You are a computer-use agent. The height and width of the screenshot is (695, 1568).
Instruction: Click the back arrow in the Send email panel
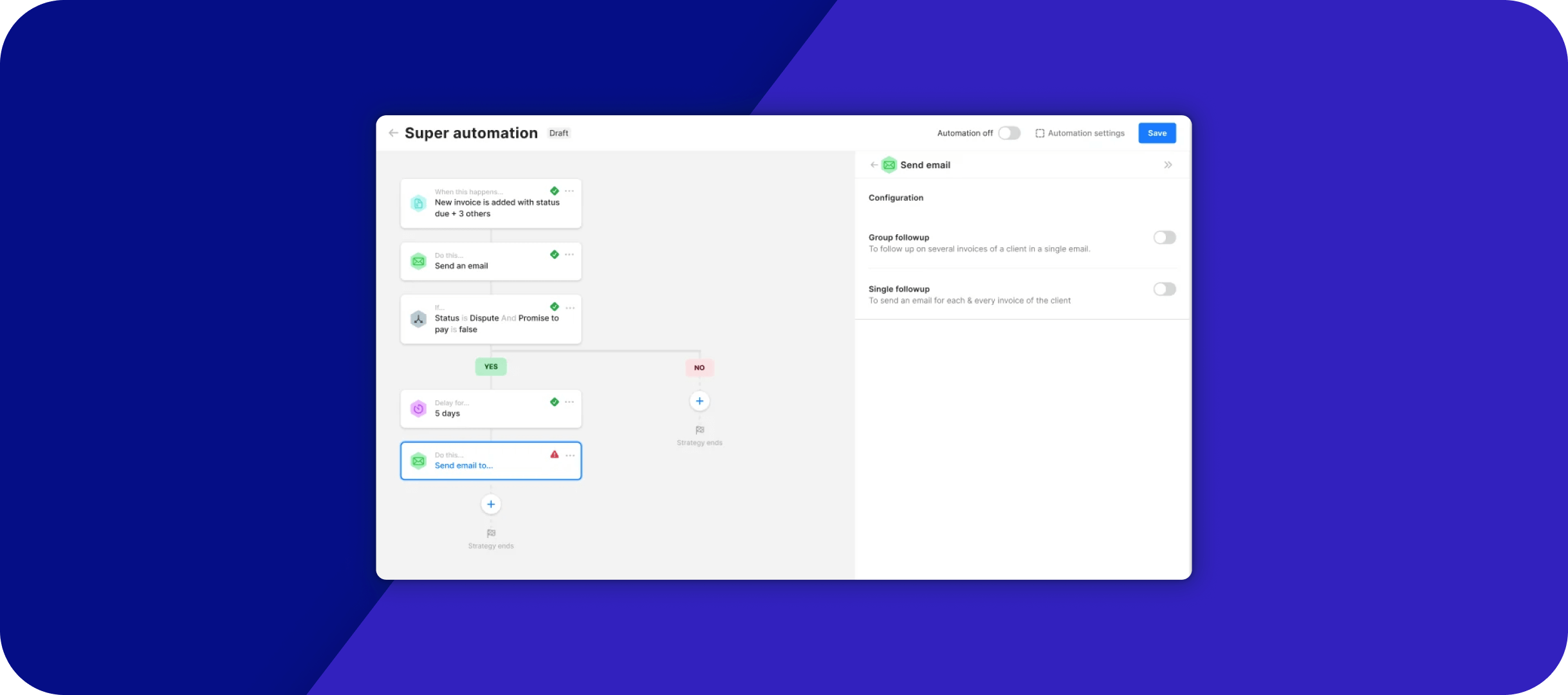coord(873,165)
